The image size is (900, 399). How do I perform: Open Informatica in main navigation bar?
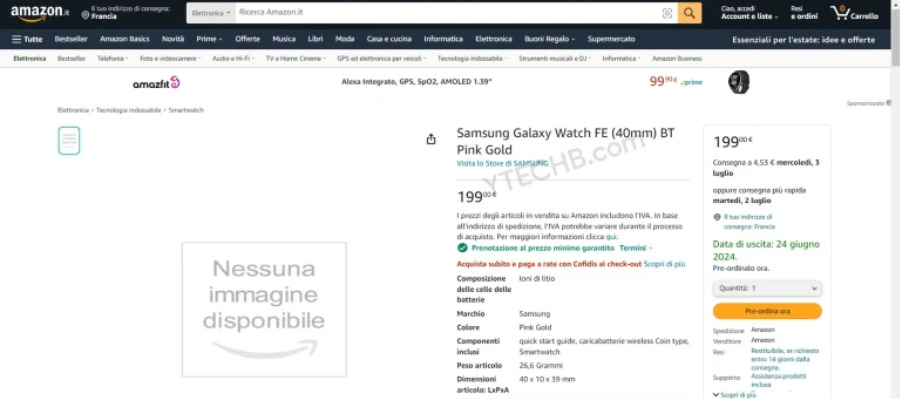click(x=443, y=39)
